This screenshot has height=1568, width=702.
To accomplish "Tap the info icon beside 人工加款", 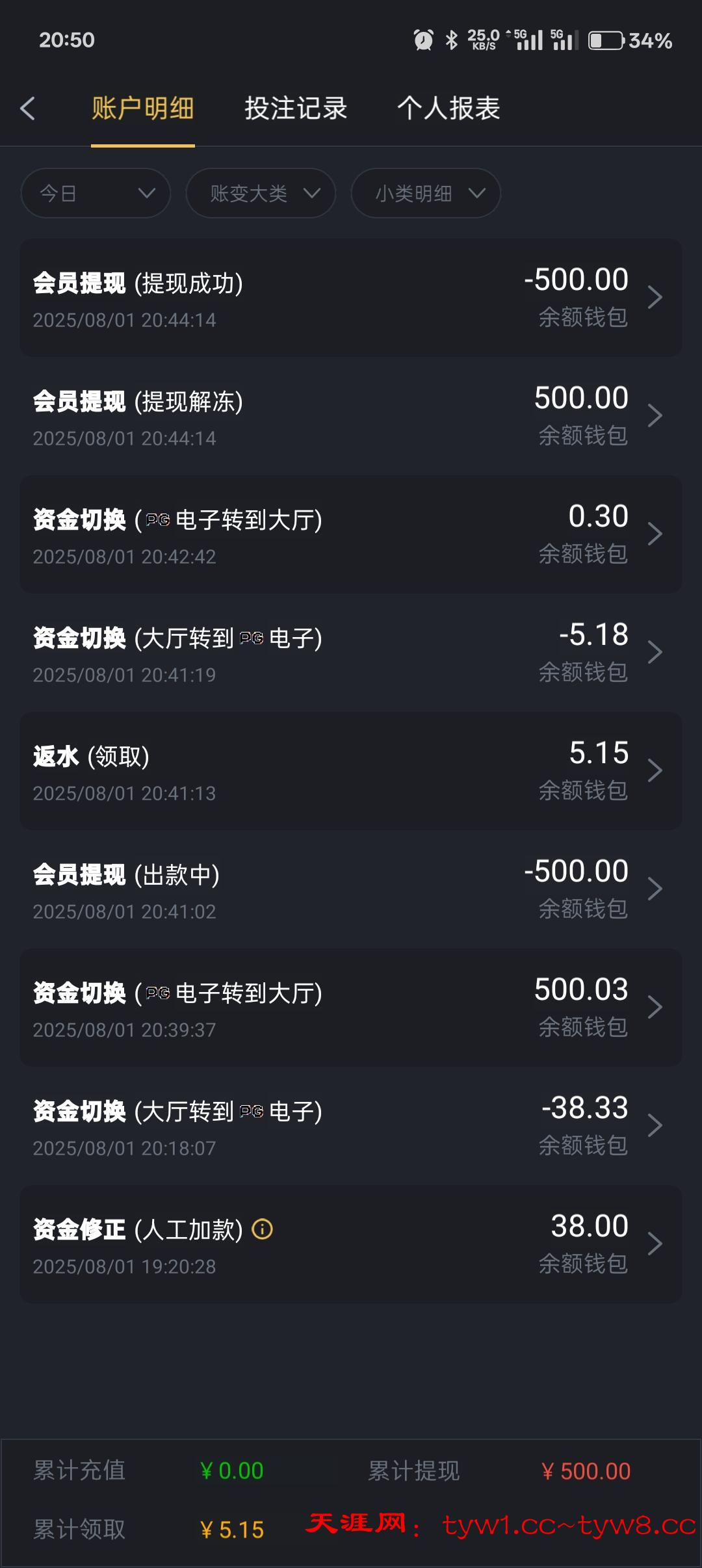I will [x=262, y=1229].
